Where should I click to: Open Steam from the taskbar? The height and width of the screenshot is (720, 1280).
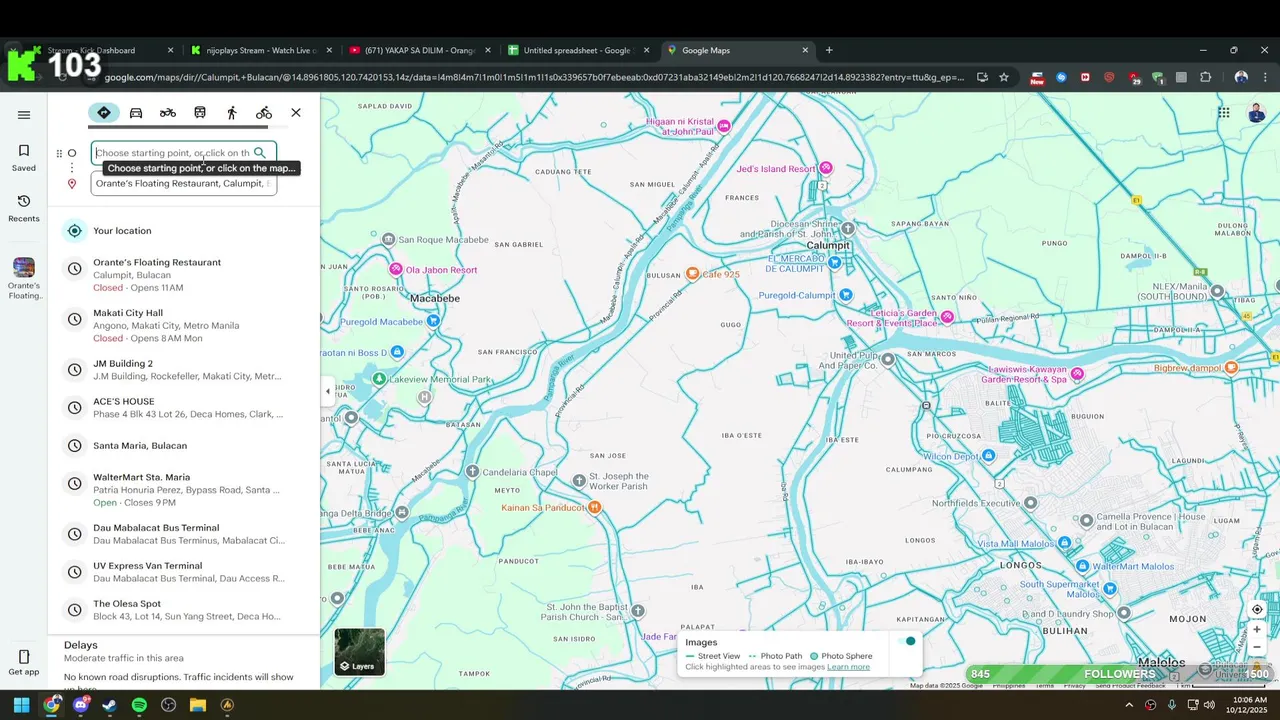[x=109, y=705]
